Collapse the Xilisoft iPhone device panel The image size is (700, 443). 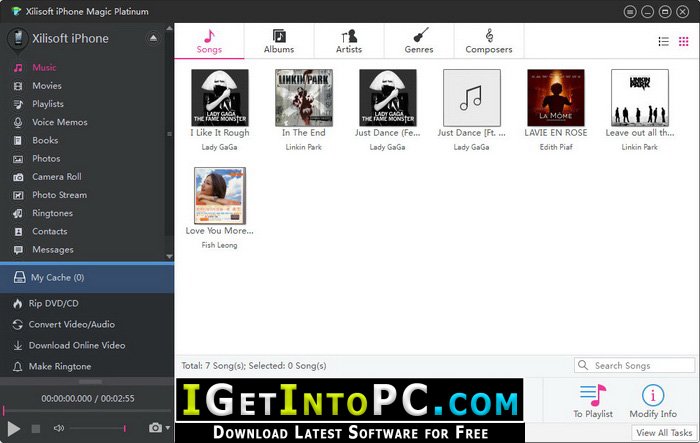click(153, 38)
